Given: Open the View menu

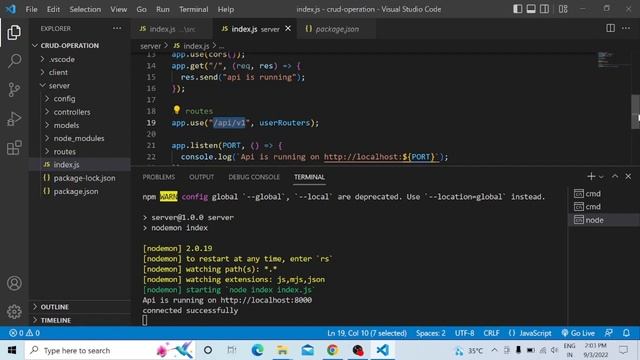Looking at the screenshot, I should [118, 9].
